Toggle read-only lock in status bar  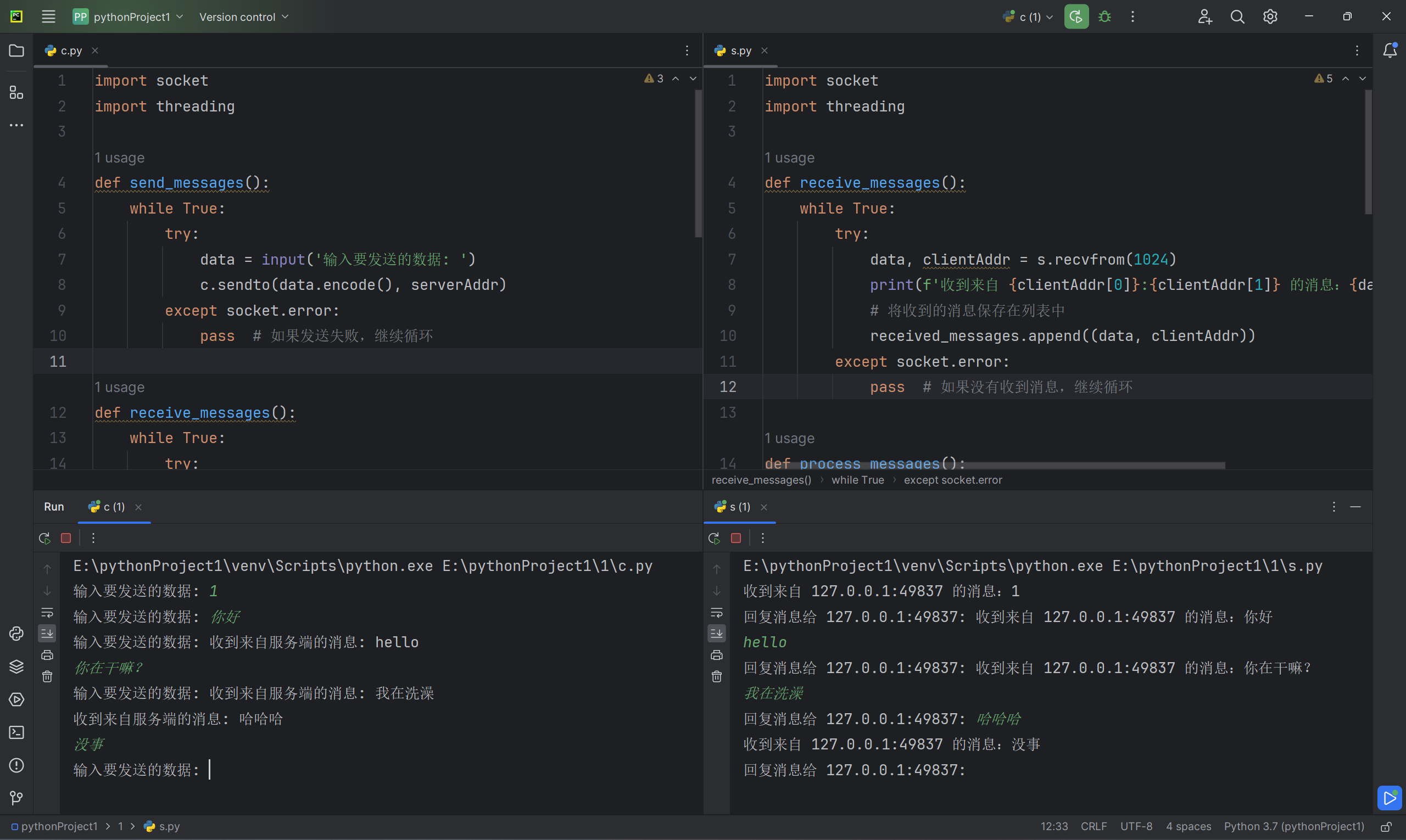tap(1386, 826)
